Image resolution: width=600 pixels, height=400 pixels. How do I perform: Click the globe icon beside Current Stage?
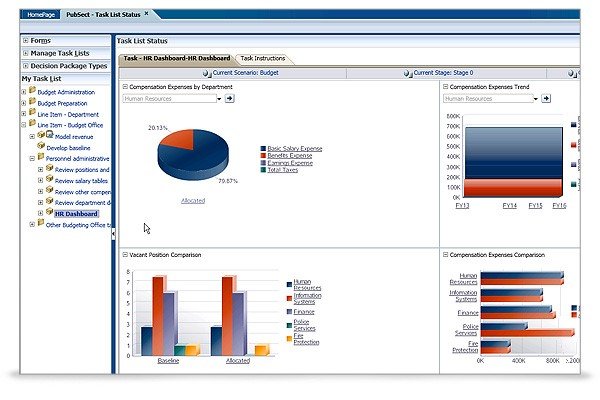coord(408,73)
